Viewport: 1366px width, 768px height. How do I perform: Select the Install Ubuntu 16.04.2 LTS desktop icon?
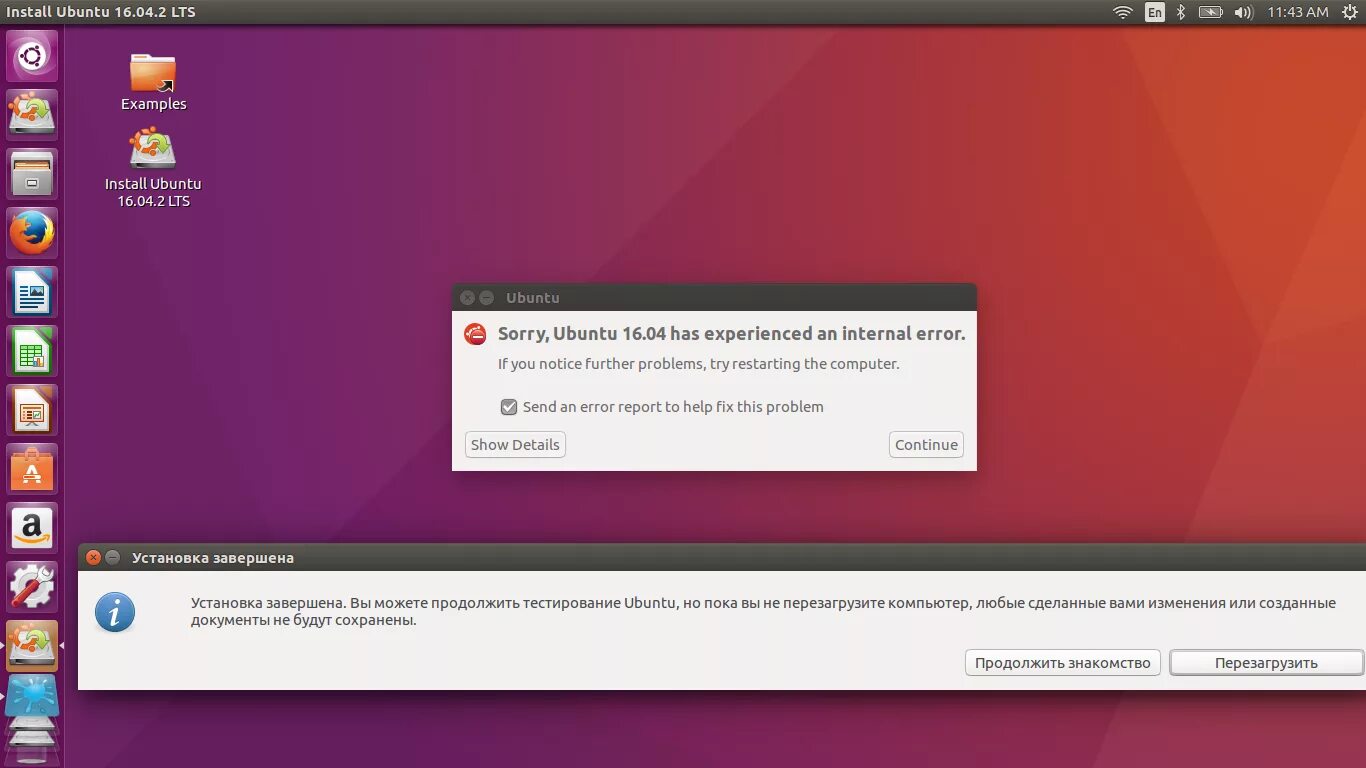153,168
